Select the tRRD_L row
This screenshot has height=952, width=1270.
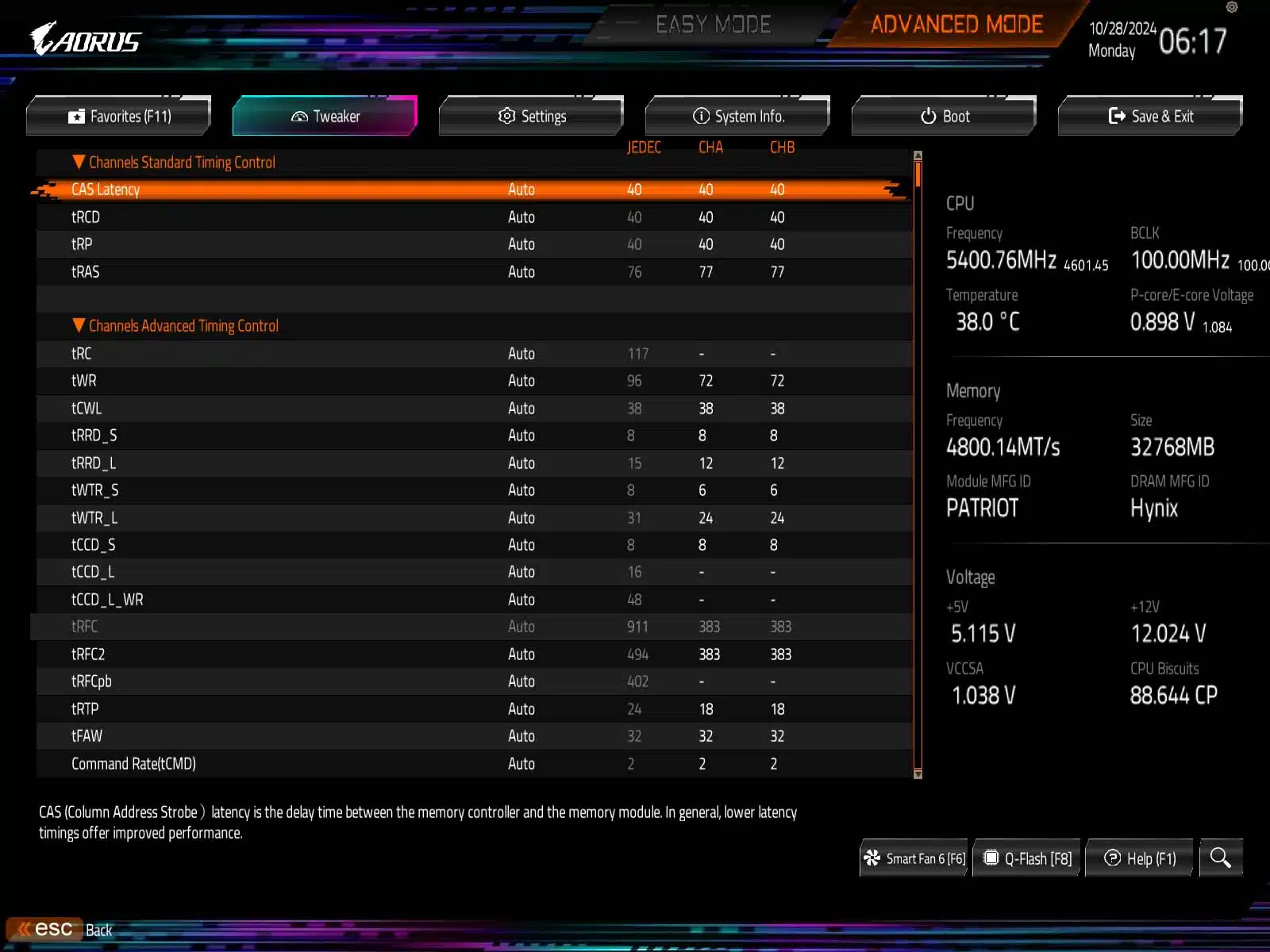click(475, 463)
